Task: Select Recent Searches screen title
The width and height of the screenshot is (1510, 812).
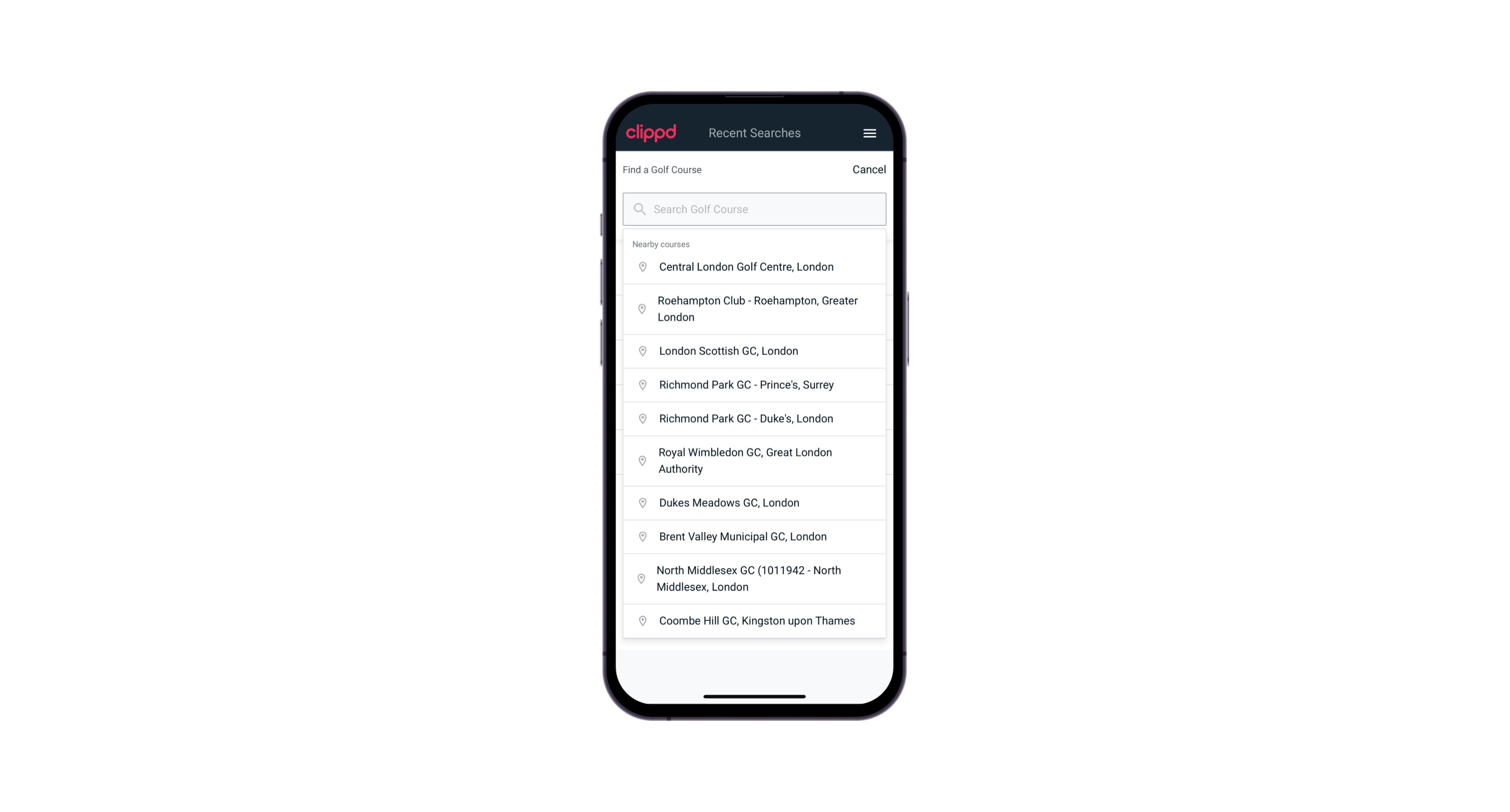Action: [x=754, y=133]
